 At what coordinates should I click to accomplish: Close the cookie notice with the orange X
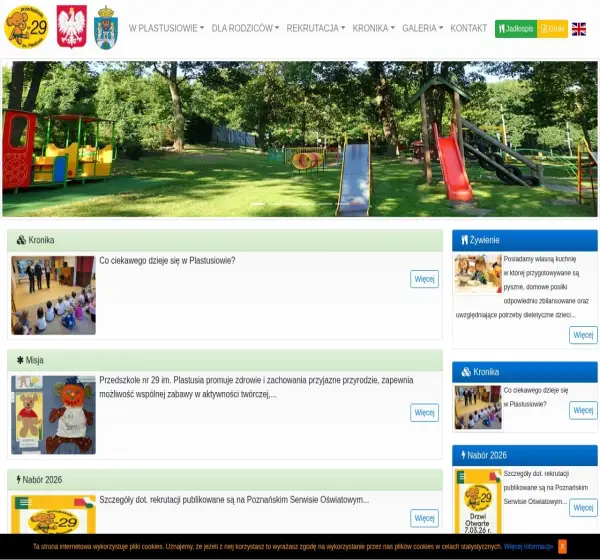[562, 546]
